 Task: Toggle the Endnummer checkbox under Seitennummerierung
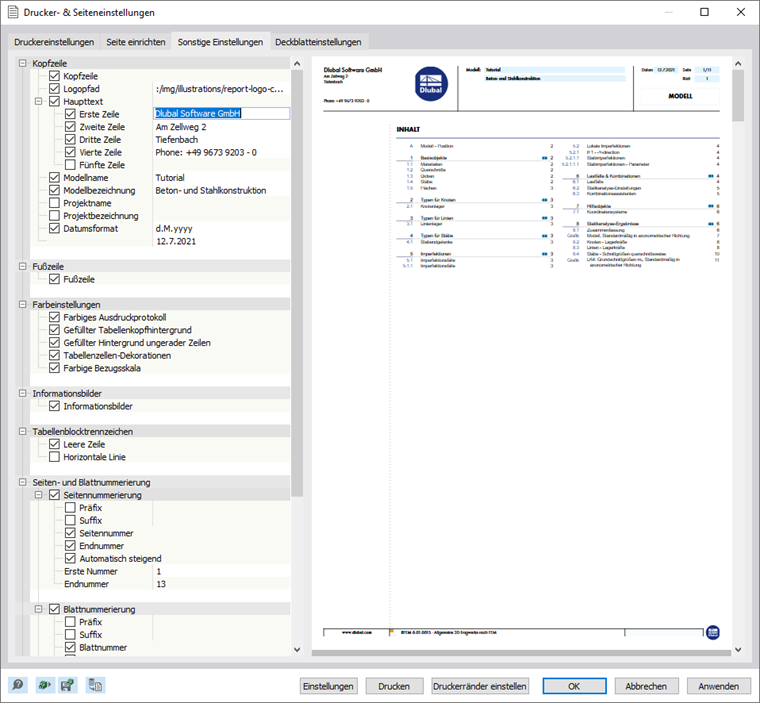click(70, 546)
